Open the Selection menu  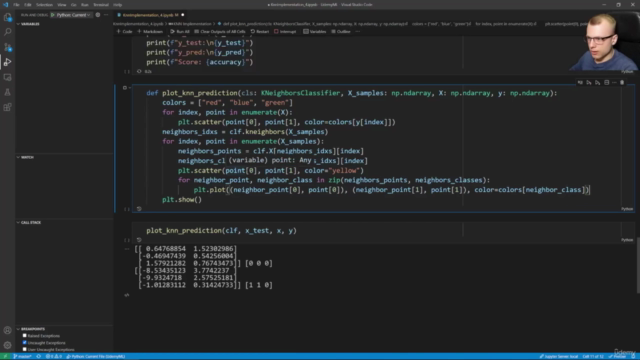tap(44, 4)
